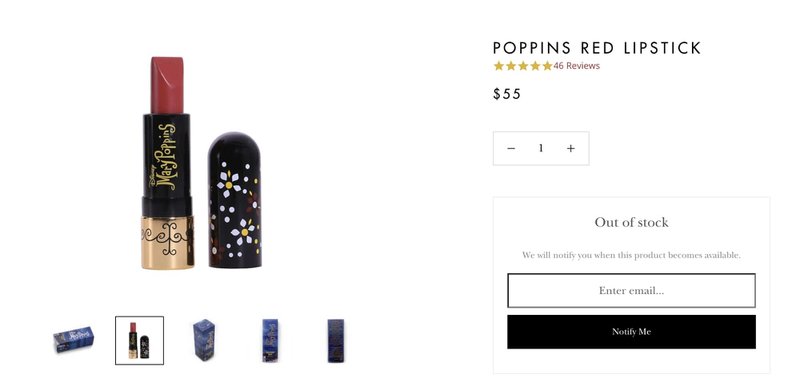This screenshot has width=800, height=379.
Task: Select the front-facing blue box thumbnail
Action: point(270,340)
